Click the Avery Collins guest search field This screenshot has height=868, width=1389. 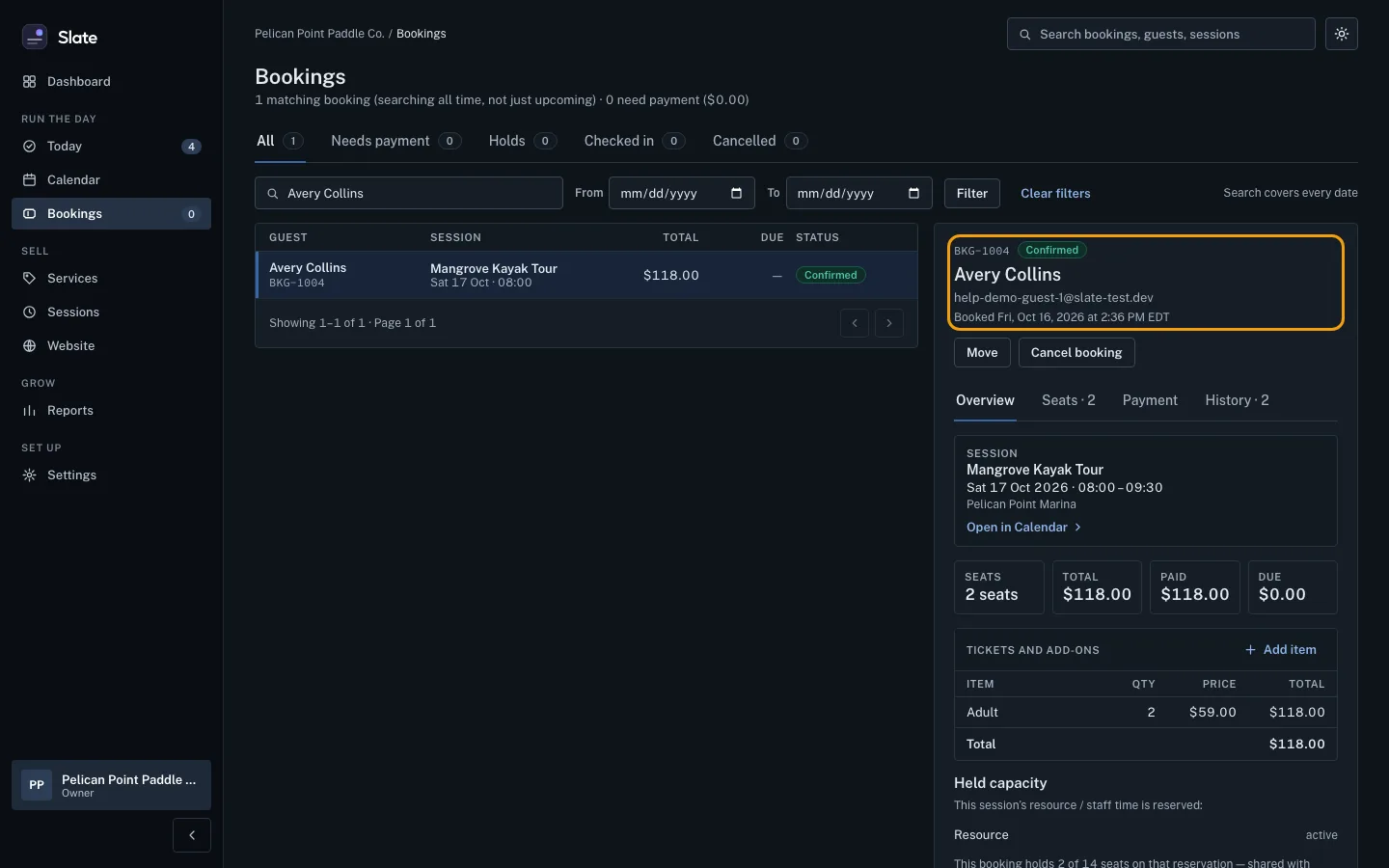tap(409, 193)
